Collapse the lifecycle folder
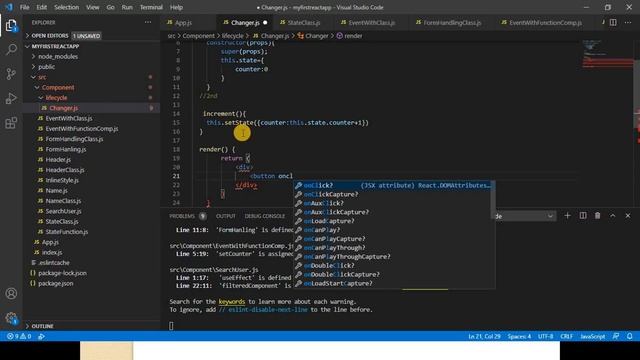The width and height of the screenshot is (640, 360). tap(56, 98)
